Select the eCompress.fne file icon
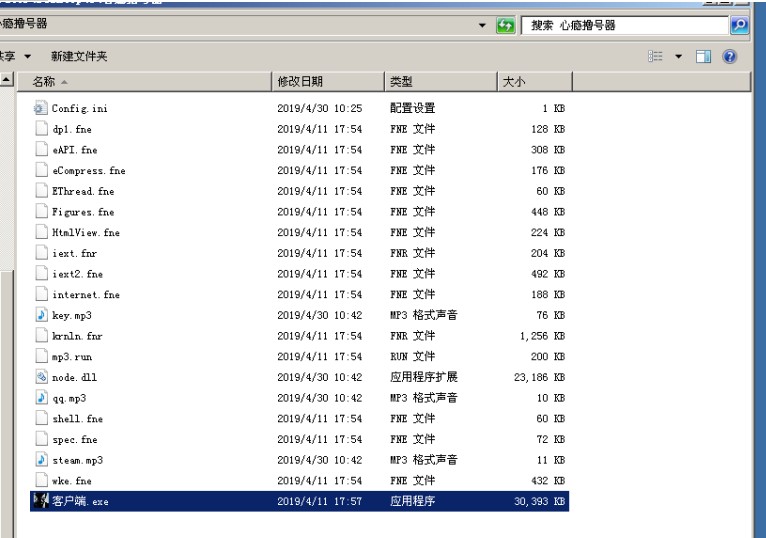Image resolution: width=766 pixels, height=538 pixels. click(42, 170)
